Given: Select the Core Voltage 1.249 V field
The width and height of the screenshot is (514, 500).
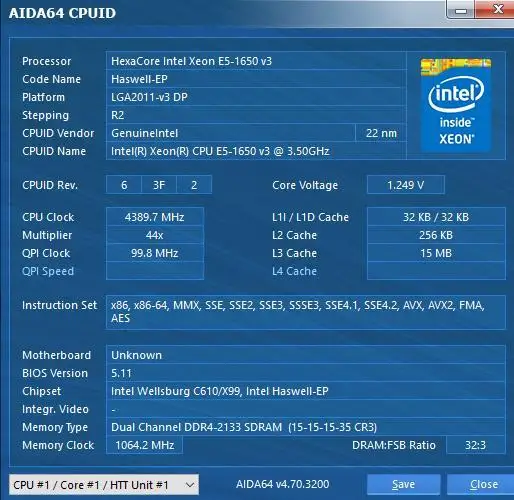Looking at the screenshot, I should point(406,185).
